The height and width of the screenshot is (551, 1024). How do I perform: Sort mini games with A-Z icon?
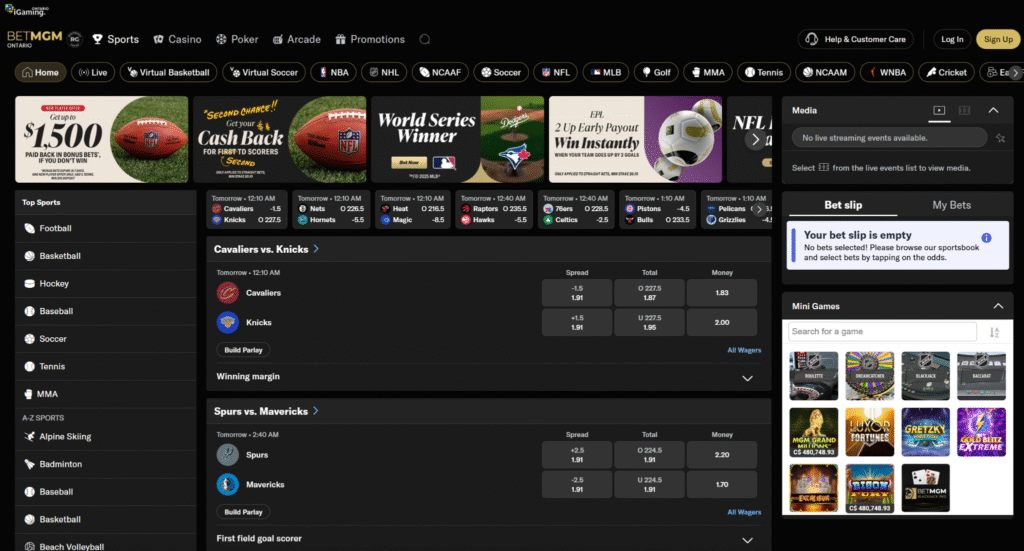(x=994, y=332)
